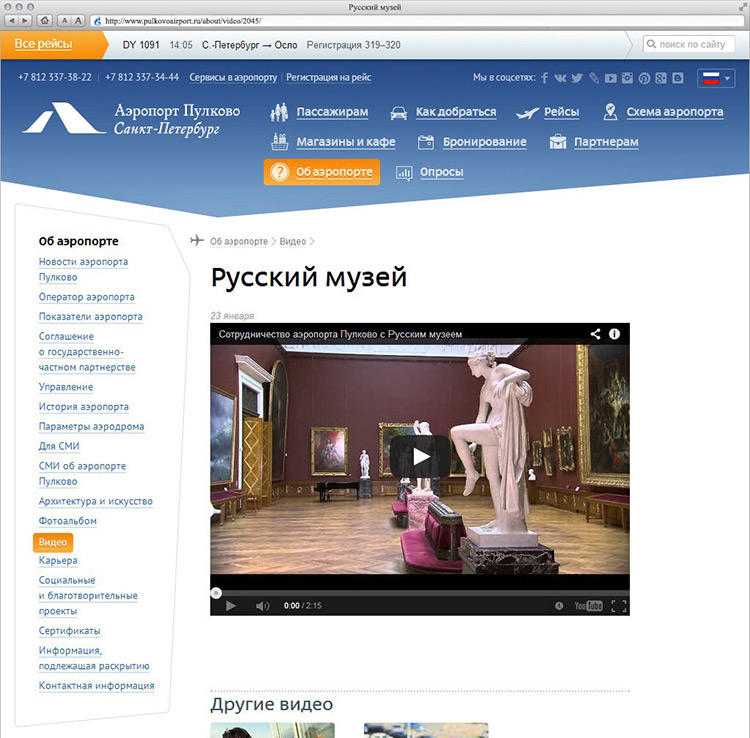Open Партнерам menu item

pos(606,142)
